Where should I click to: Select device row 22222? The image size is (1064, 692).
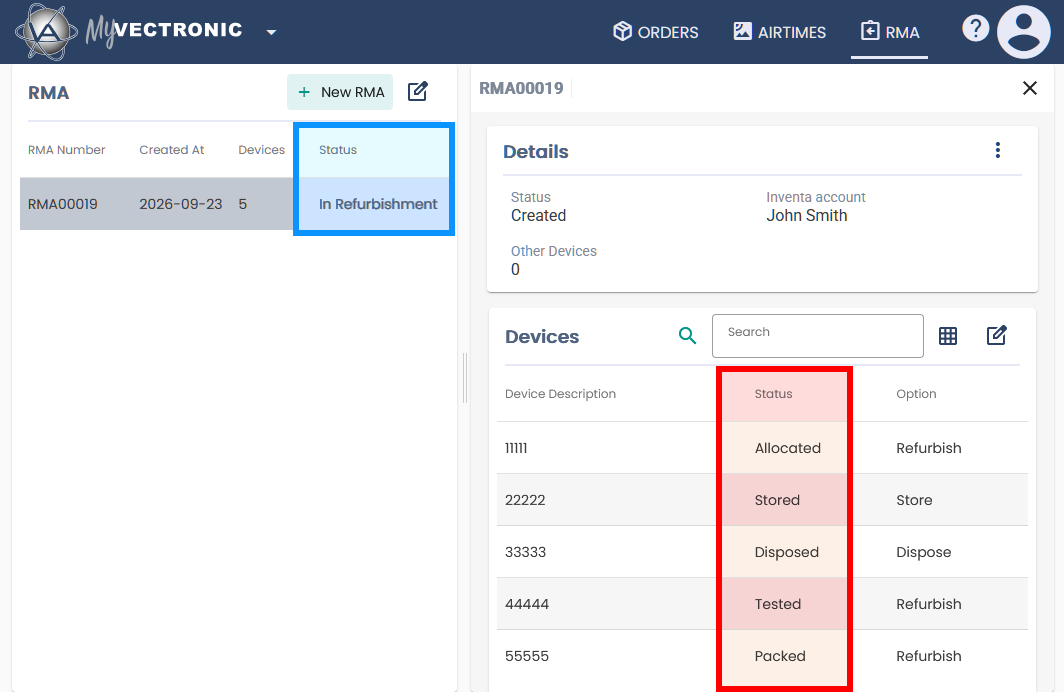point(762,500)
